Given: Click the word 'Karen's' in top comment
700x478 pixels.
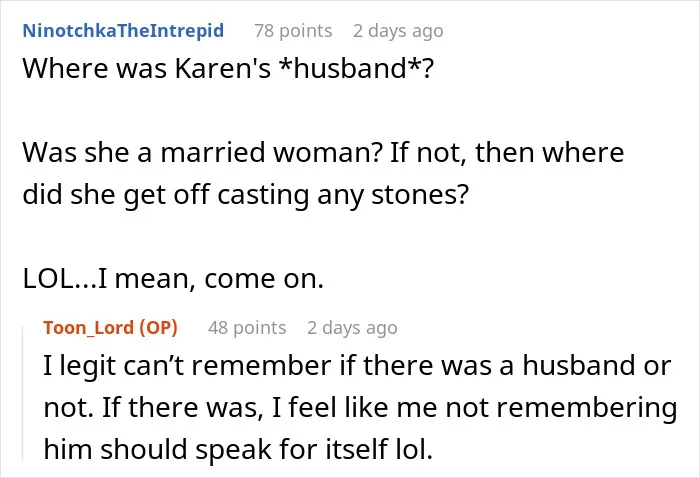Looking at the screenshot, I should click(x=222, y=68).
